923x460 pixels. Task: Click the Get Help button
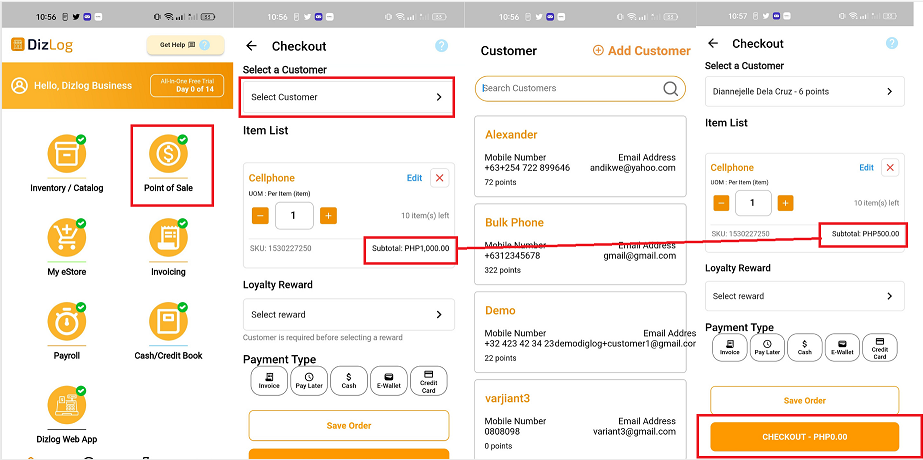(x=185, y=45)
